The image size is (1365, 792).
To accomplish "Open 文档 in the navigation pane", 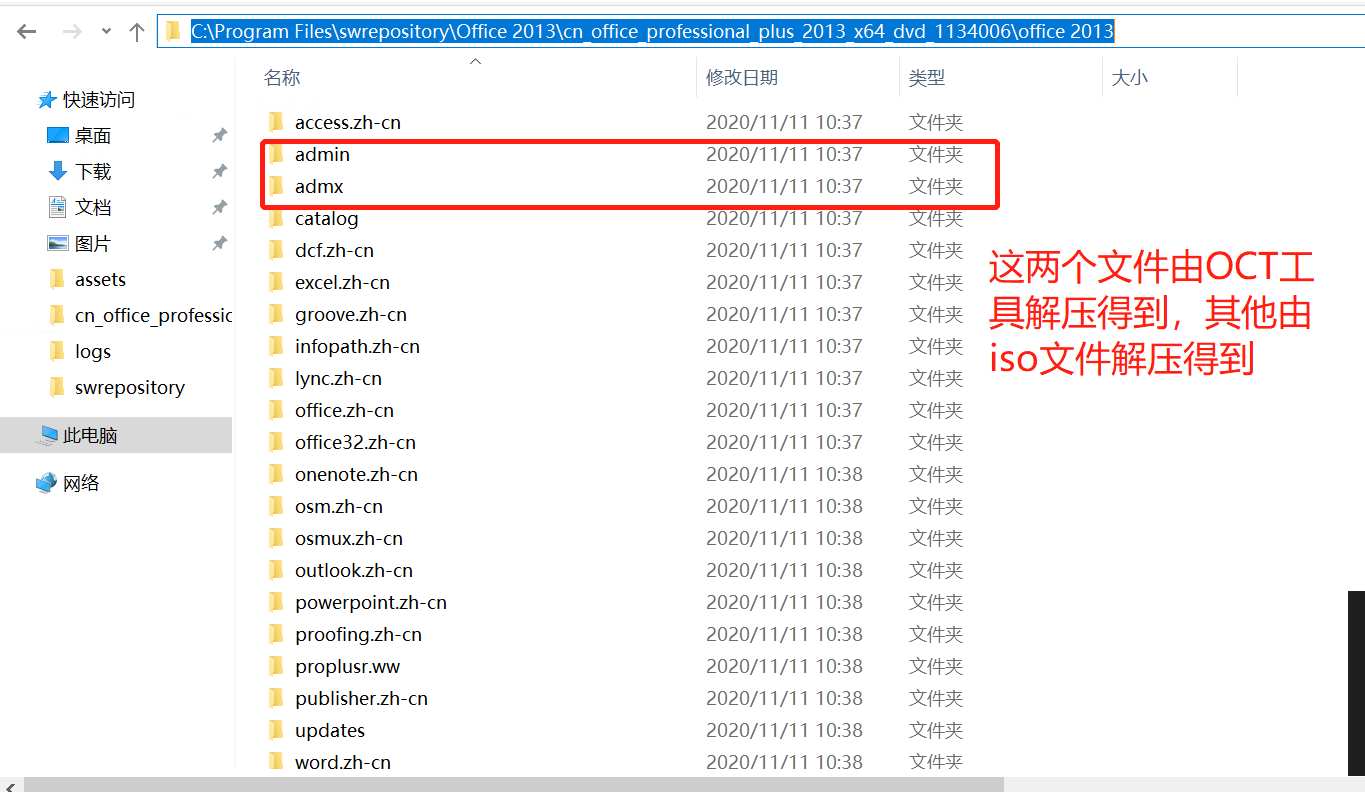I will (x=92, y=208).
